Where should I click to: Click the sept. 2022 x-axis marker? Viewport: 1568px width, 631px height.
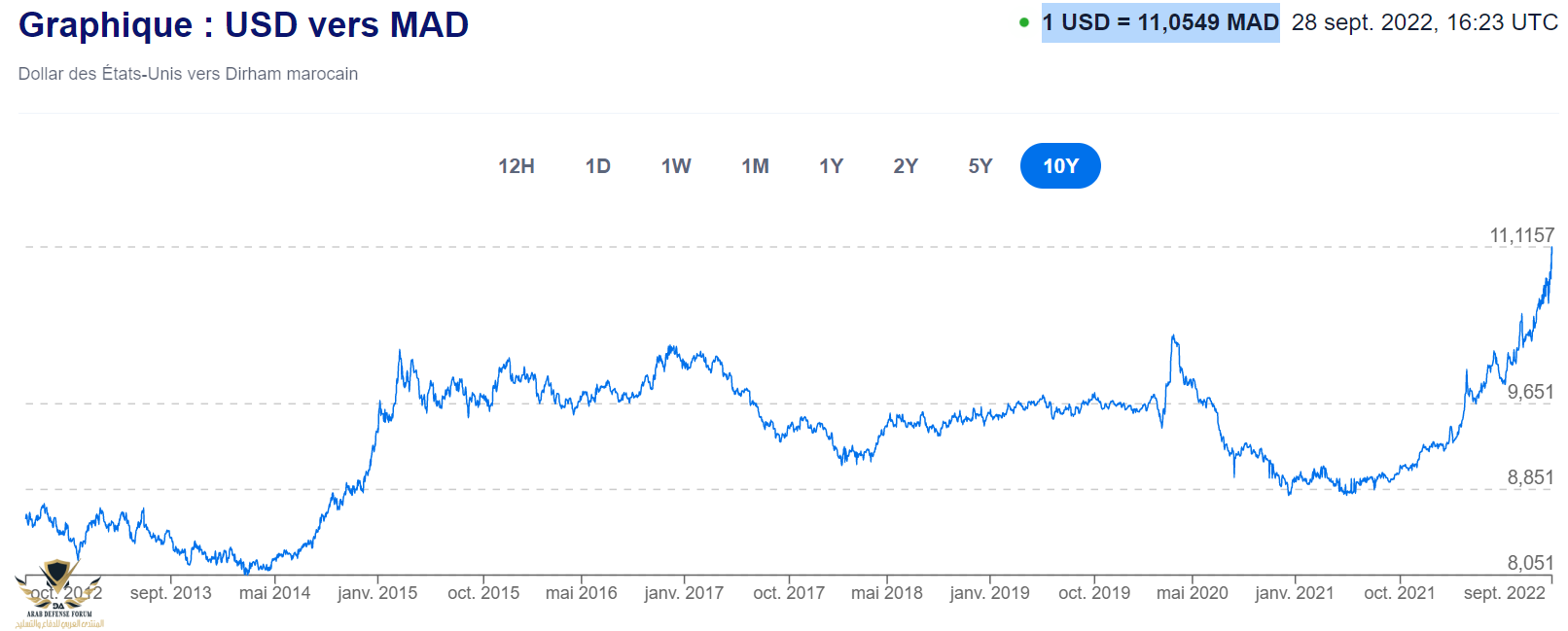coord(1504,593)
